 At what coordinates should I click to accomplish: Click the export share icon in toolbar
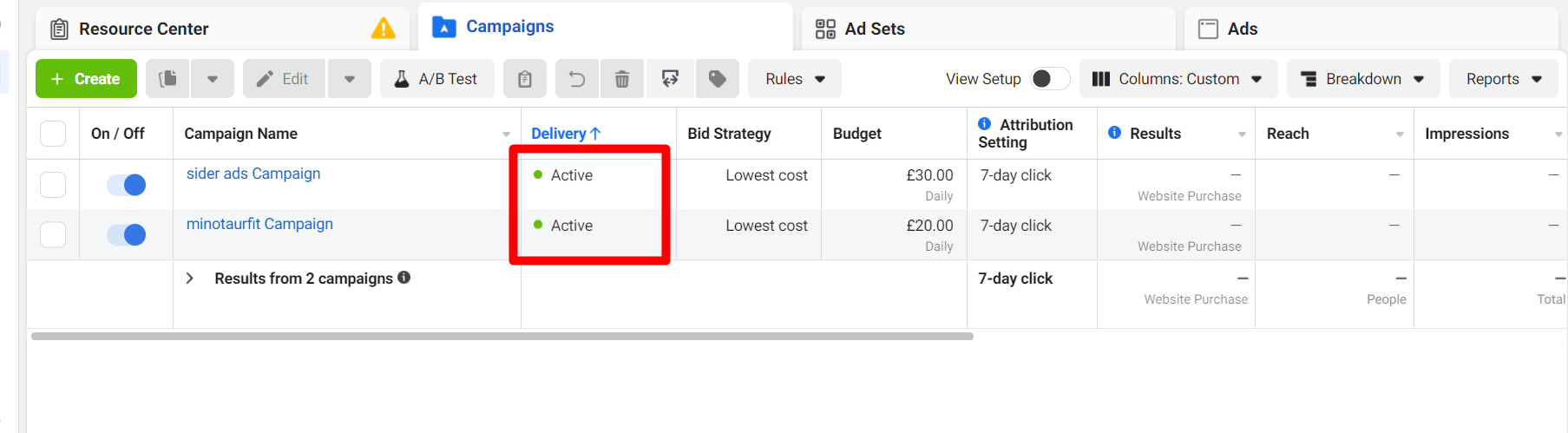tap(670, 79)
